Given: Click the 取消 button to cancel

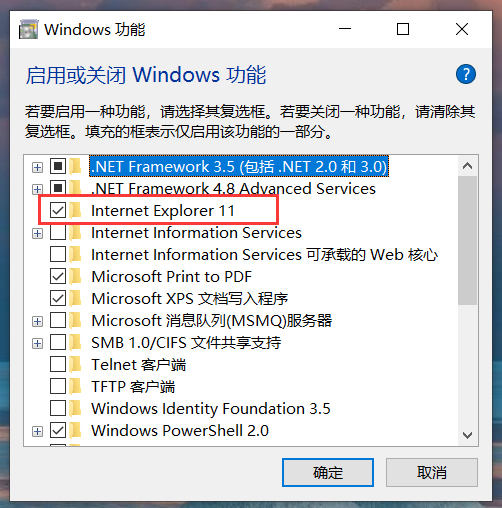Looking at the screenshot, I should point(432,472).
